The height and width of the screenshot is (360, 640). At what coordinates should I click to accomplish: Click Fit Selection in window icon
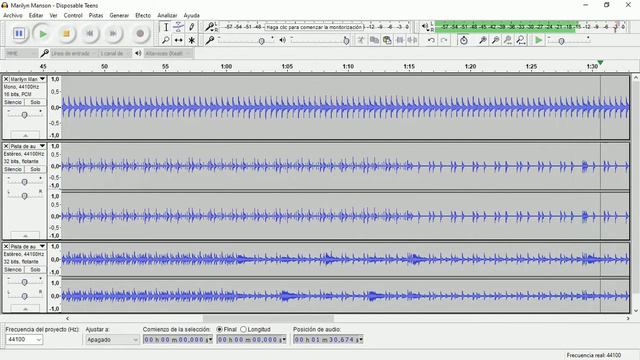point(508,40)
